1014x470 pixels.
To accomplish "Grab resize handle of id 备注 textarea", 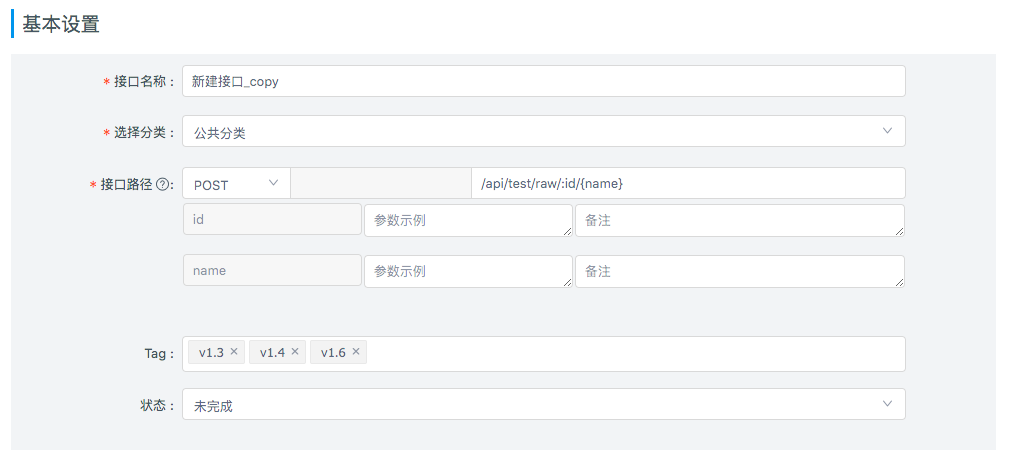I will point(899,231).
